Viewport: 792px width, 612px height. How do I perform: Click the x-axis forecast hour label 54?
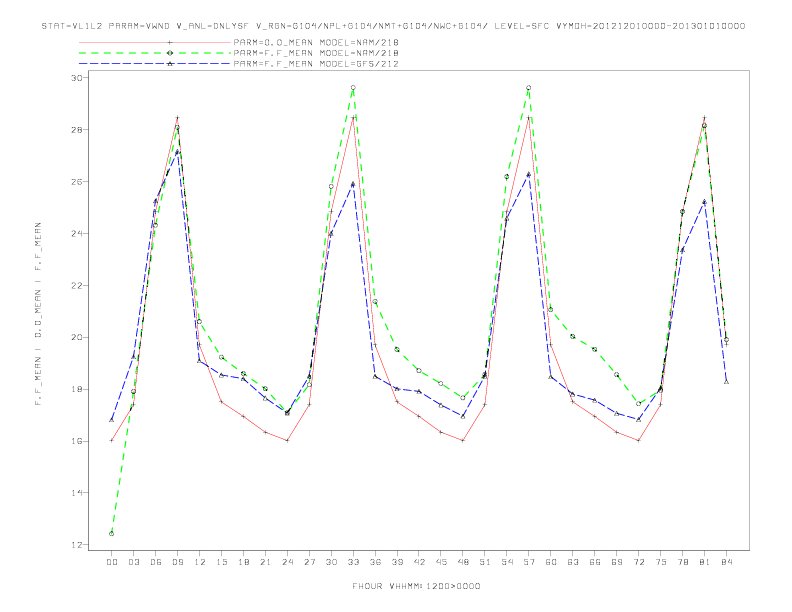click(x=507, y=562)
